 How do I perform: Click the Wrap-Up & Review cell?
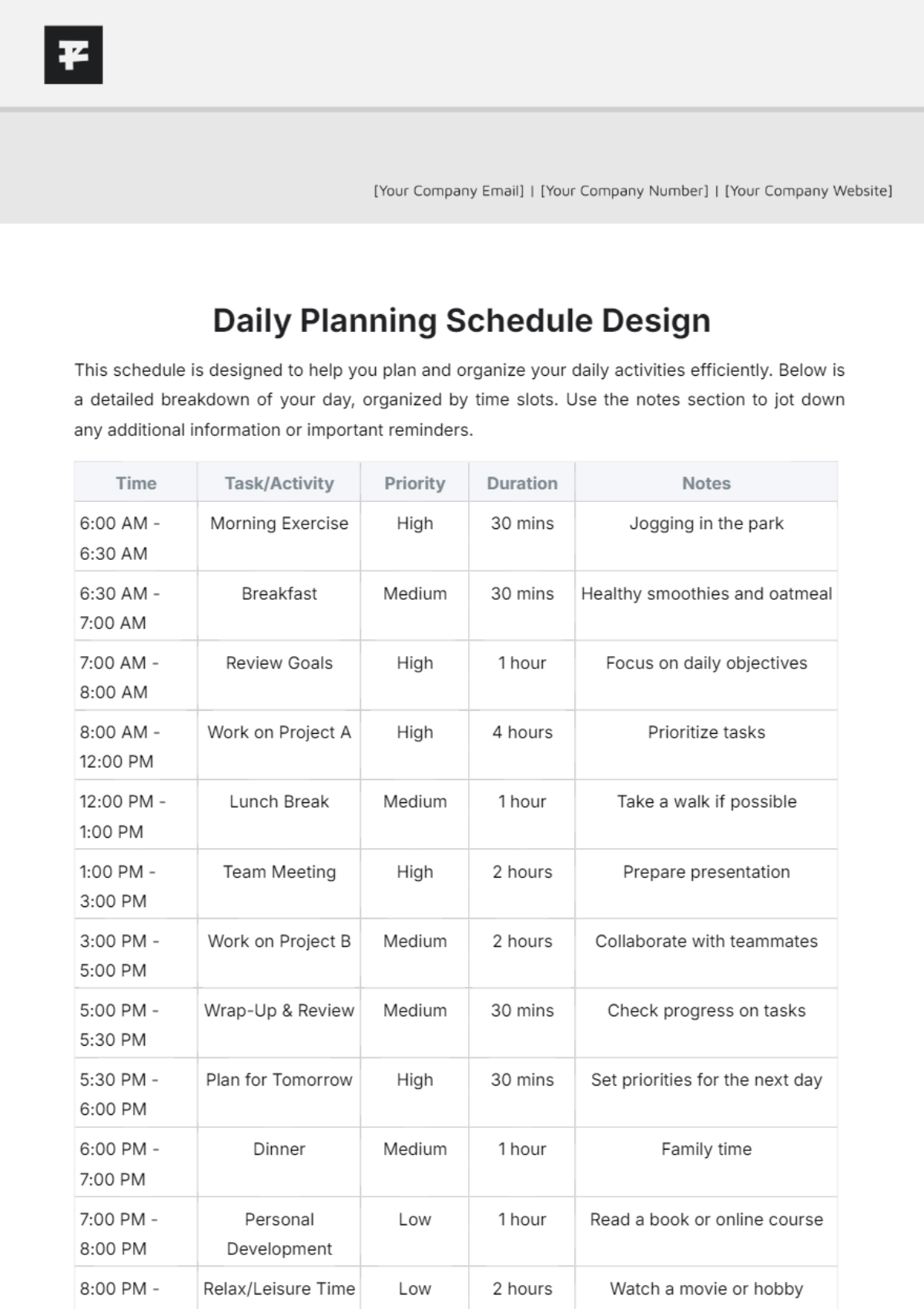(279, 1023)
